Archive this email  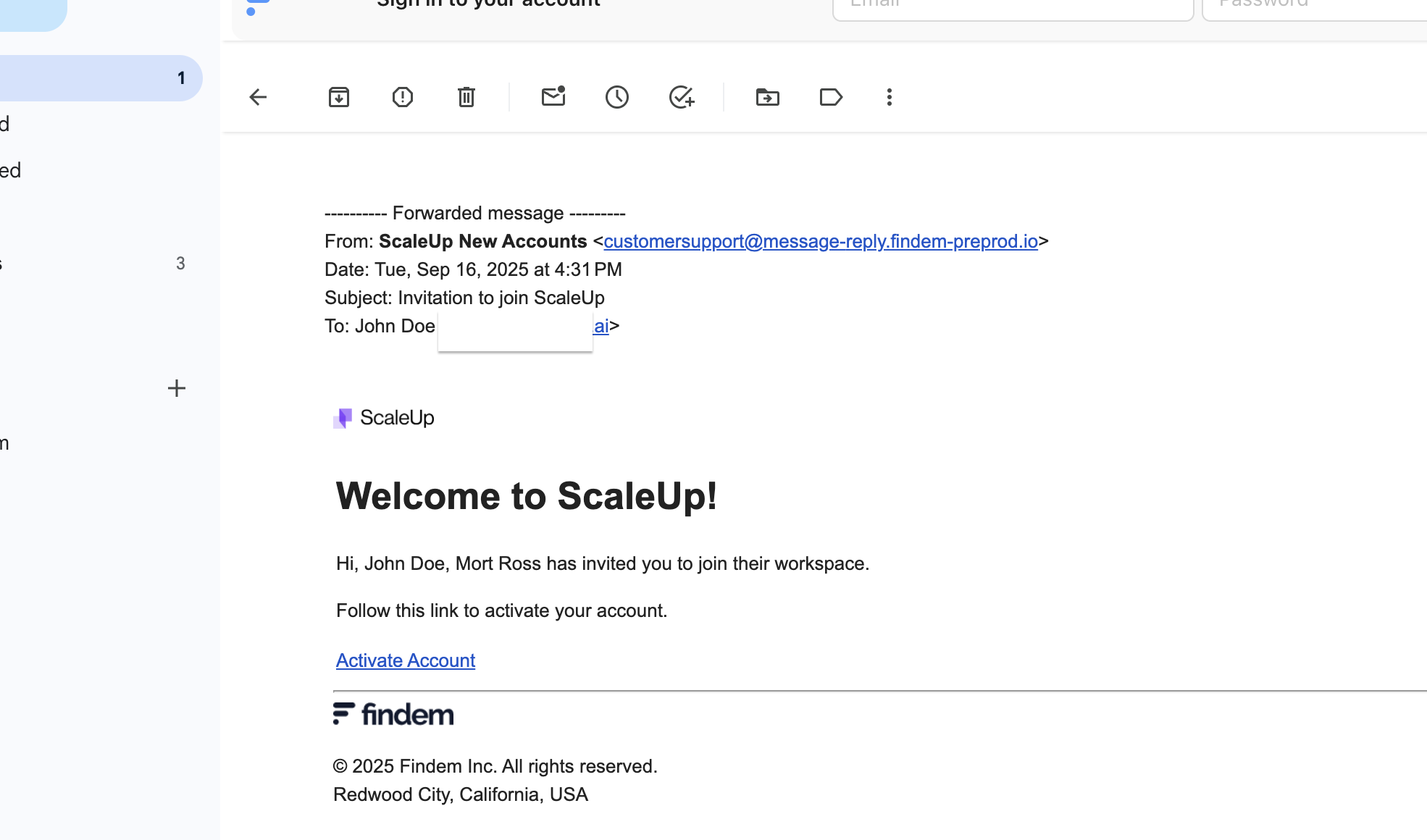[x=339, y=97]
